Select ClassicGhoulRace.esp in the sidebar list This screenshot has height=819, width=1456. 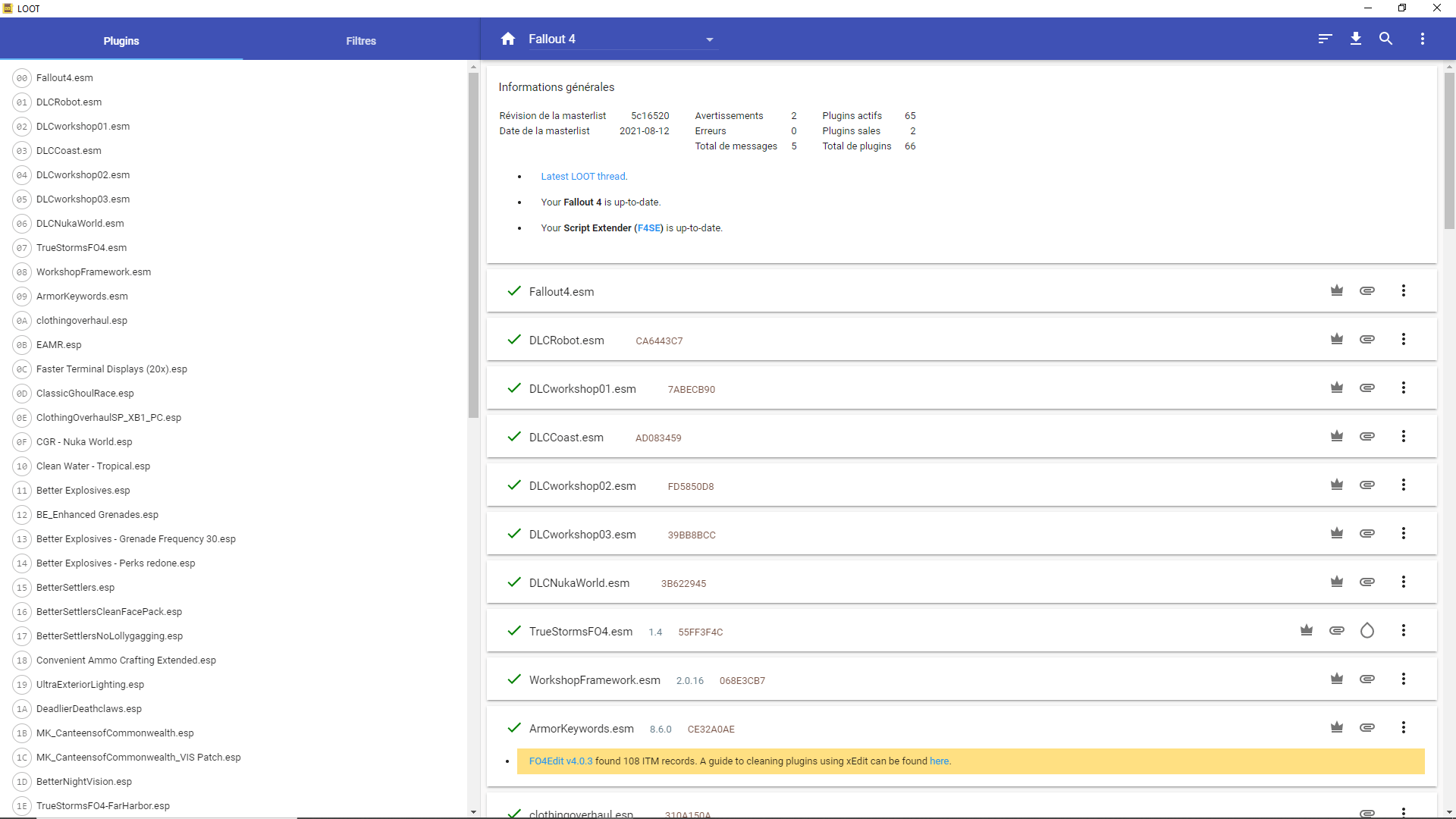235,394
